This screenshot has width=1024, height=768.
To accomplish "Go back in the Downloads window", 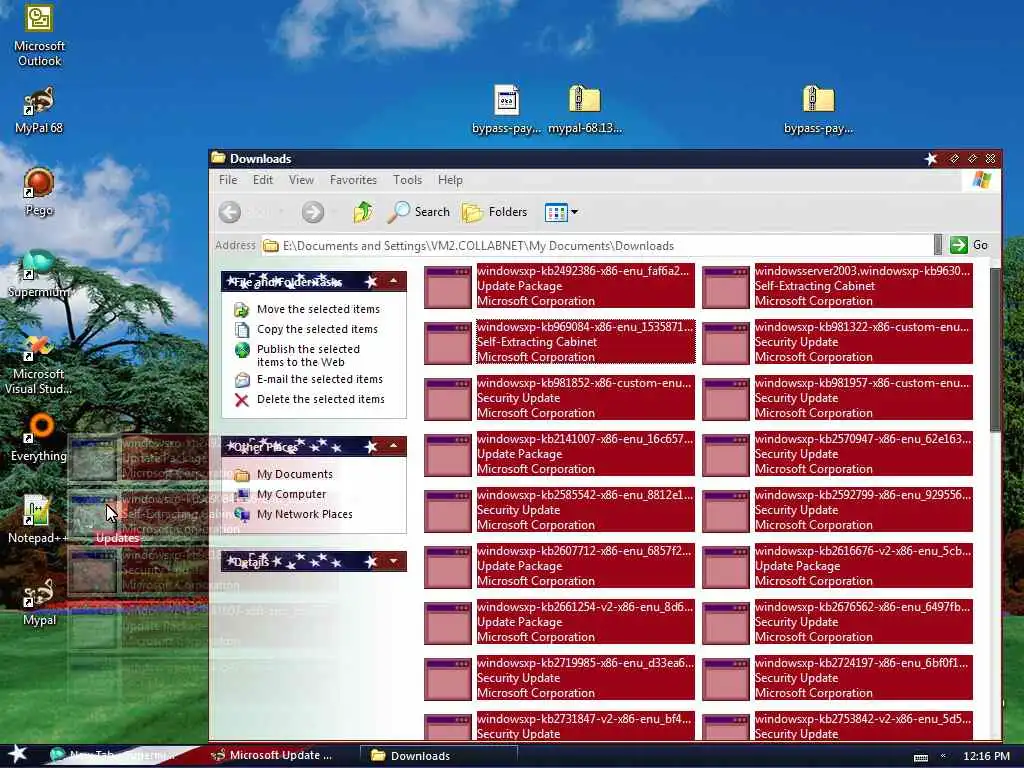I will click(230, 212).
